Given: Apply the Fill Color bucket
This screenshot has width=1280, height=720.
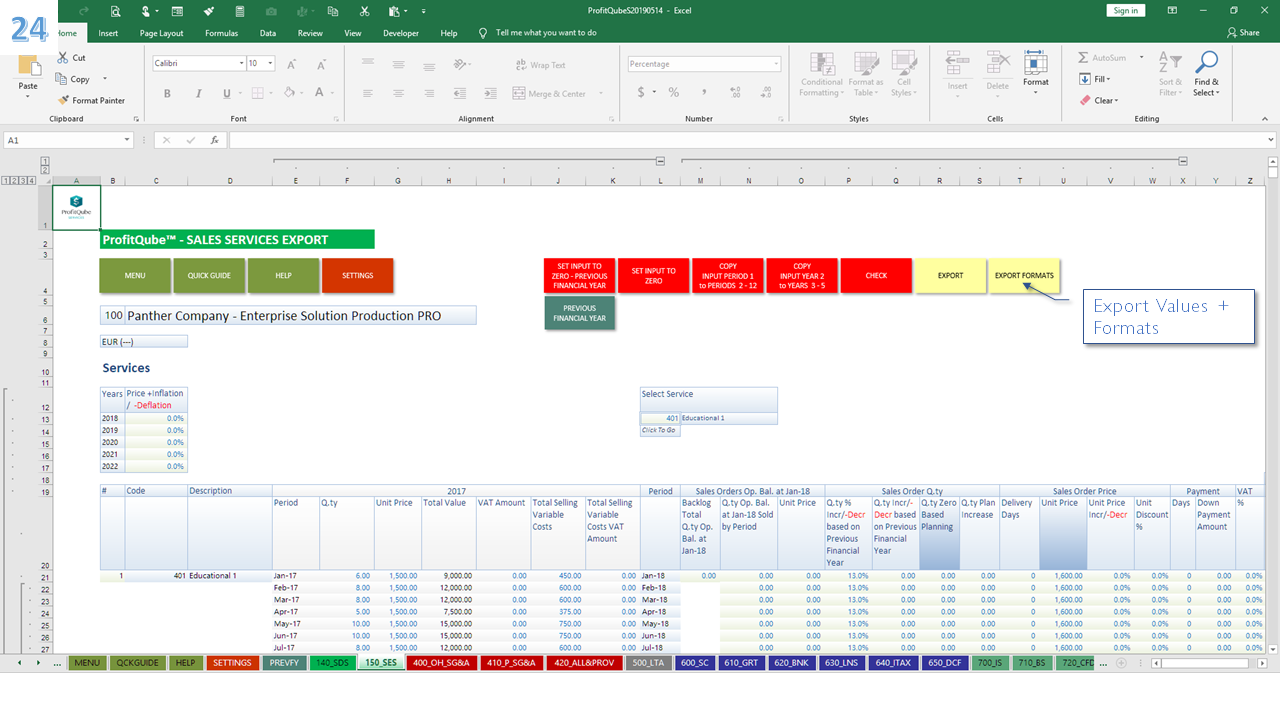Looking at the screenshot, I should coord(288,93).
